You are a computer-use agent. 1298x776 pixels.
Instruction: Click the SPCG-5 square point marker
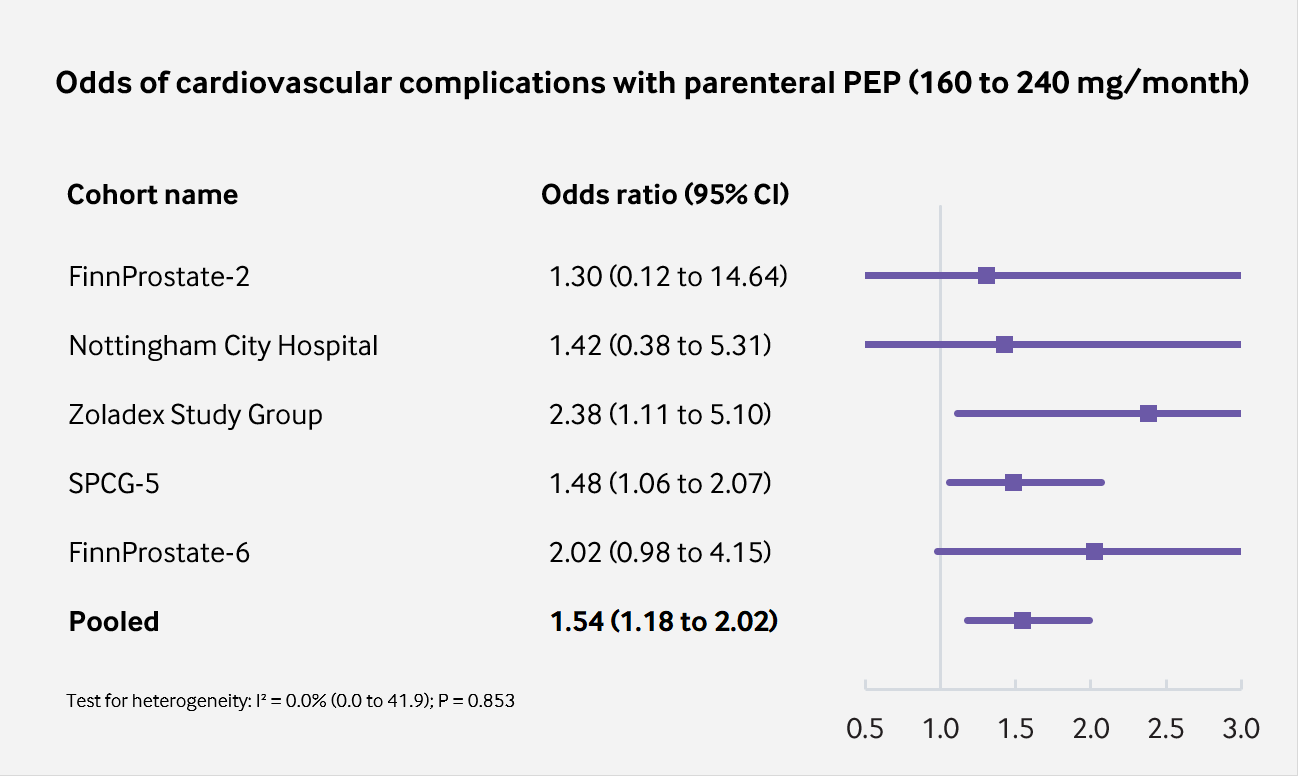pos(1013,483)
